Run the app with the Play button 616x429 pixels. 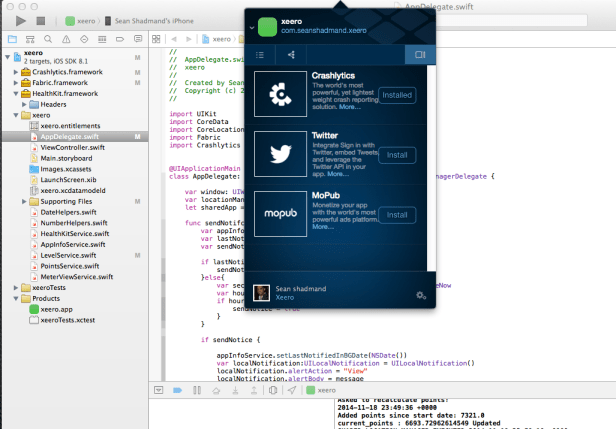pyautogui.click(x=21, y=21)
